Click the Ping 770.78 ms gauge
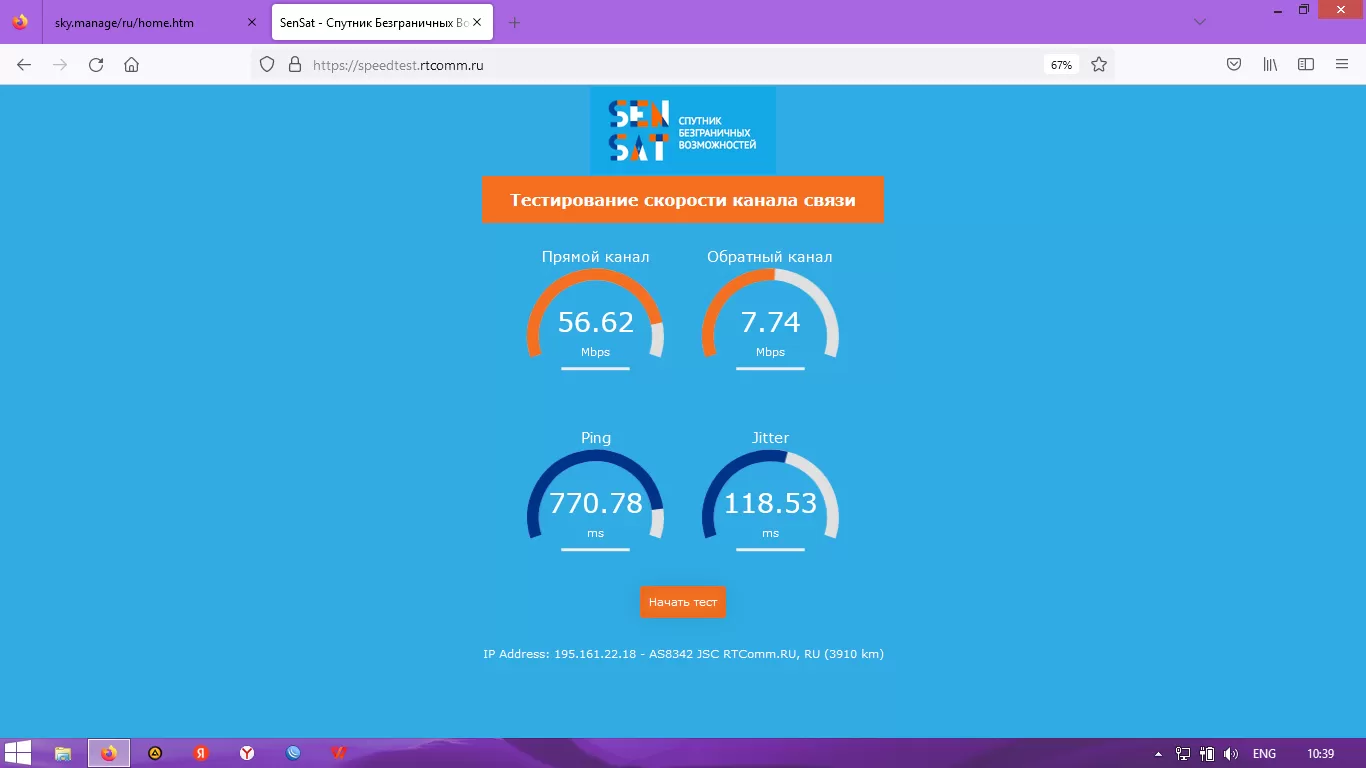 tap(595, 501)
